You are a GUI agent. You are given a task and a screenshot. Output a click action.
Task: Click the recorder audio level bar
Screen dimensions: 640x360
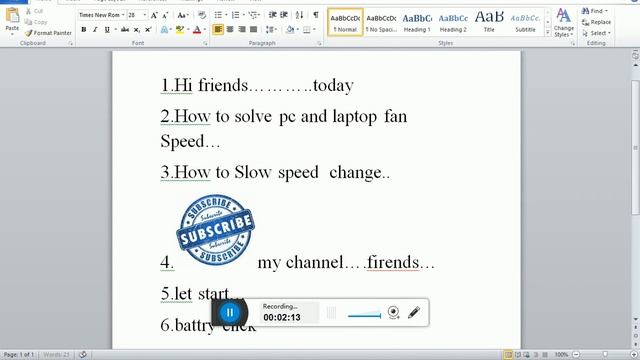point(364,315)
